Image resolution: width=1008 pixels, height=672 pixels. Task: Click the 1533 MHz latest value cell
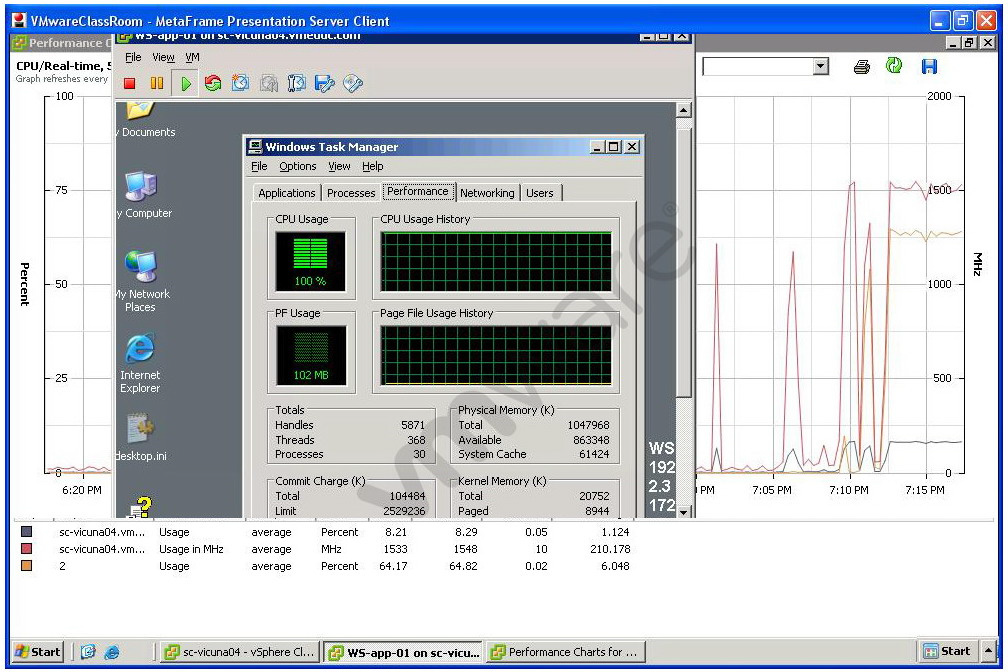tap(395, 549)
